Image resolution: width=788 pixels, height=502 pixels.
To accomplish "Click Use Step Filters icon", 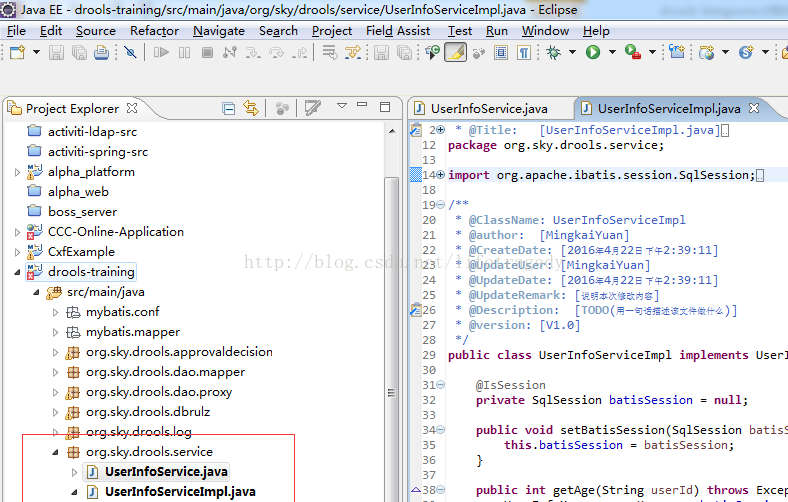I will point(353,52).
